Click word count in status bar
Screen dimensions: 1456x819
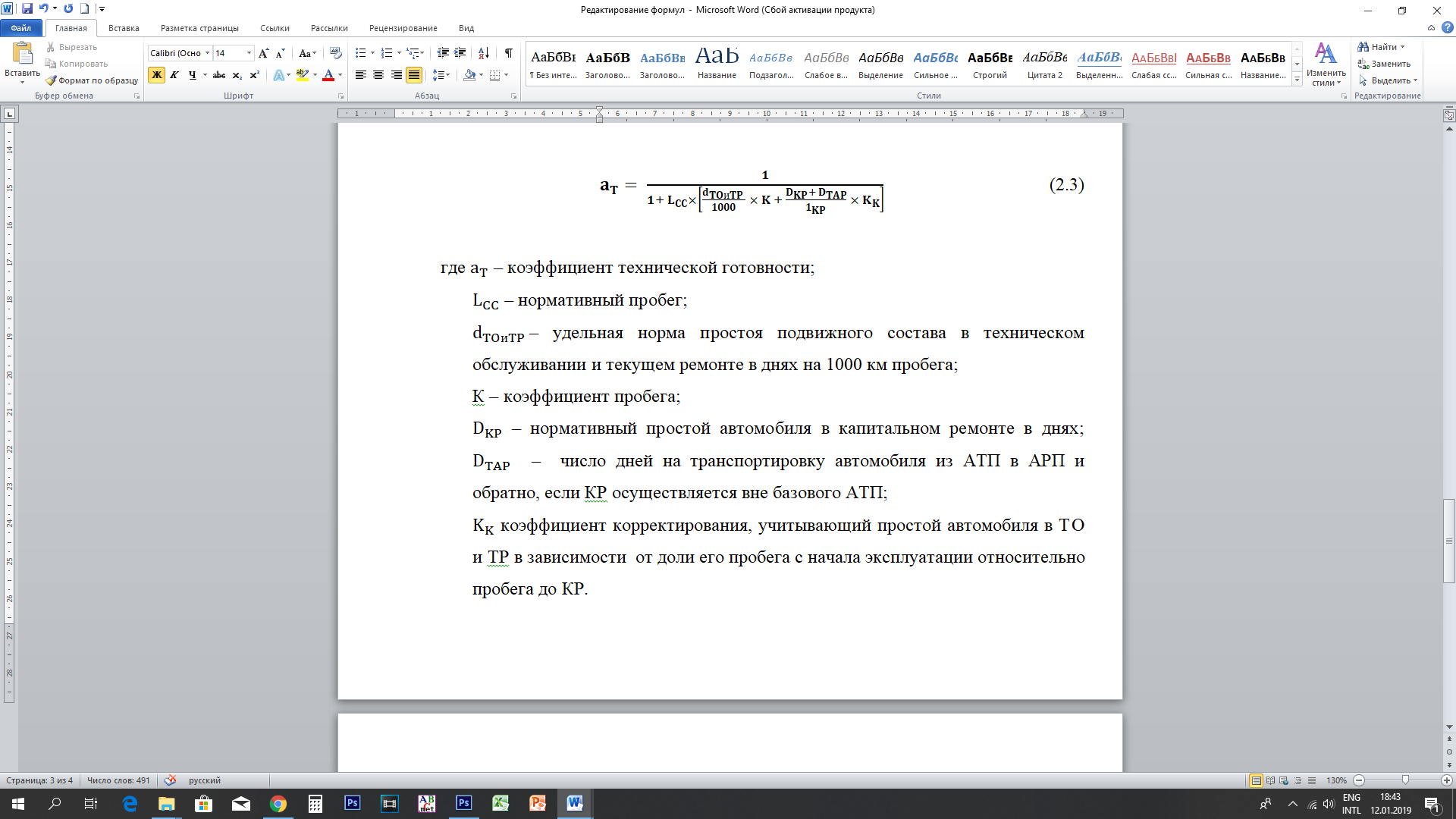click(x=118, y=780)
